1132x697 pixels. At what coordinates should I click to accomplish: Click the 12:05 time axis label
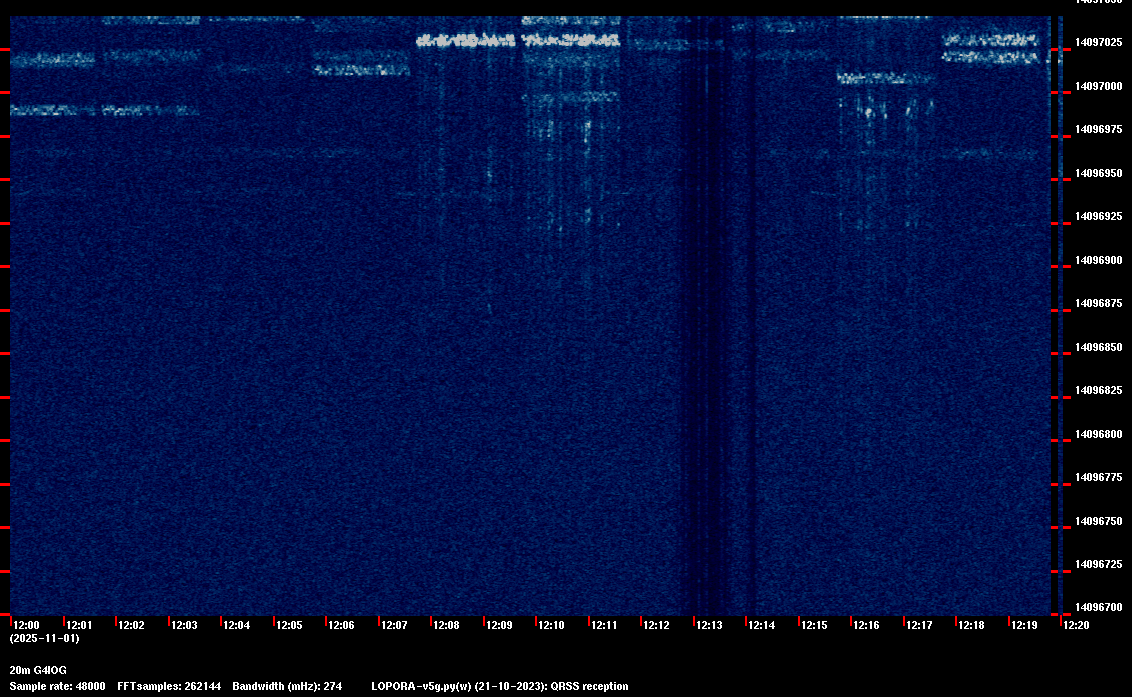pyautogui.click(x=289, y=625)
